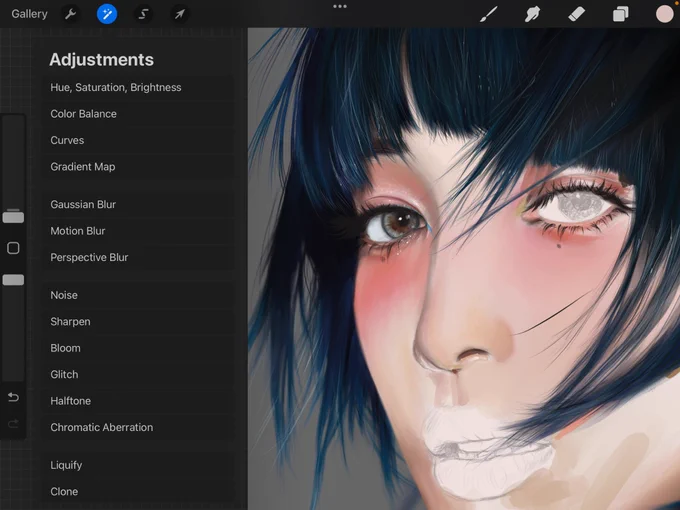
Task: Apply Chromatic Aberration
Action: [x=138, y=428]
